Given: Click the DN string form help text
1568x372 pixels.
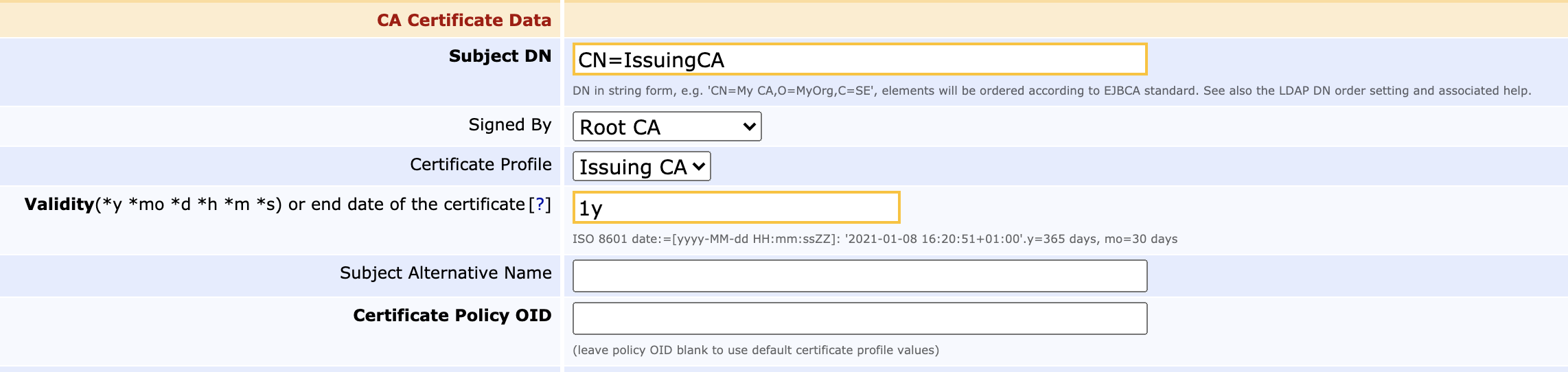Looking at the screenshot, I should point(1051,91).
